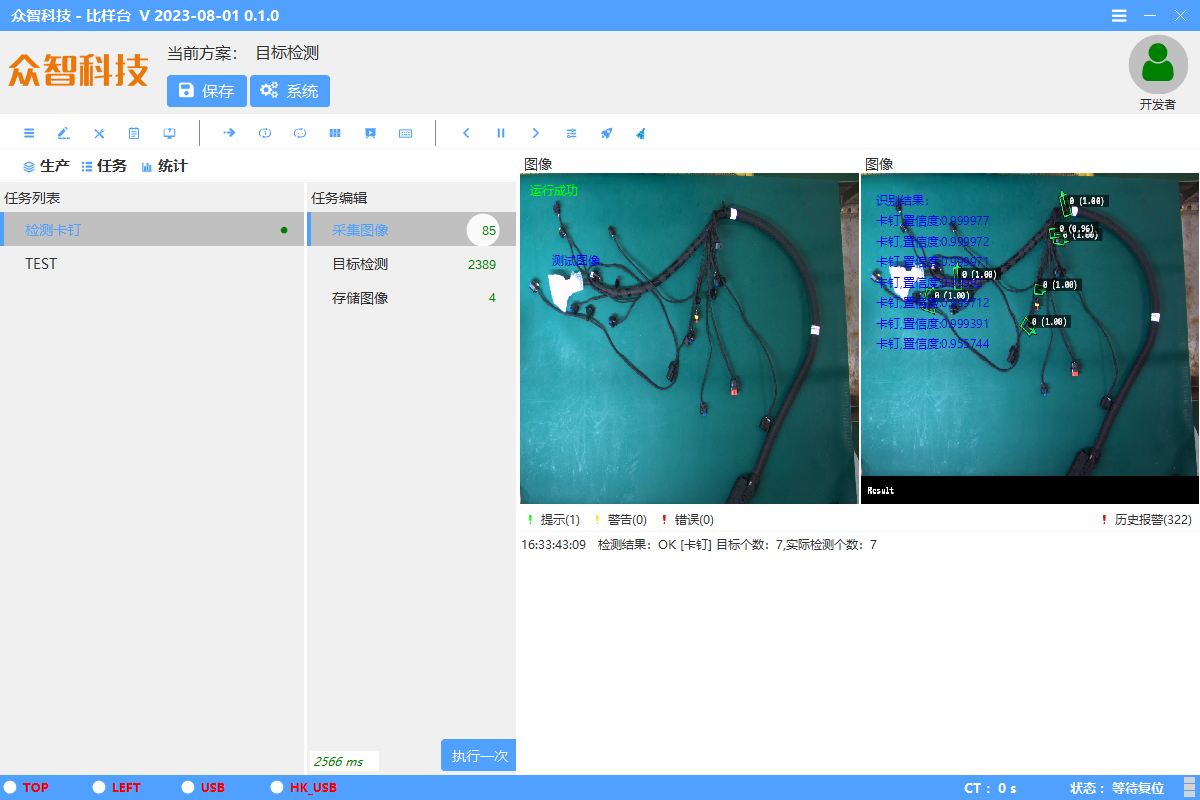Click the green status dot on 检测卡钉
The width and height of the screenshot is (1200, 800).
click(x=284, y=230)
